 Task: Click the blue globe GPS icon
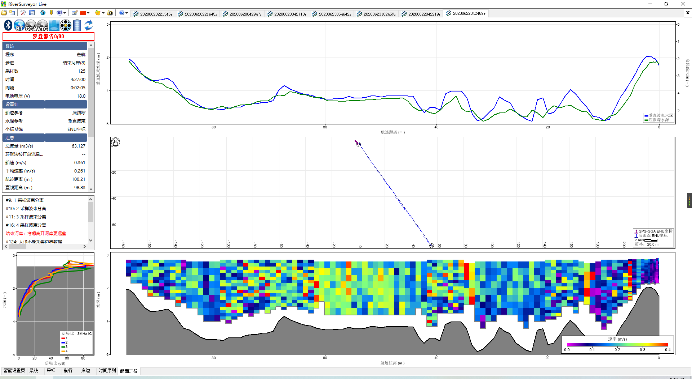coord(19,25)
